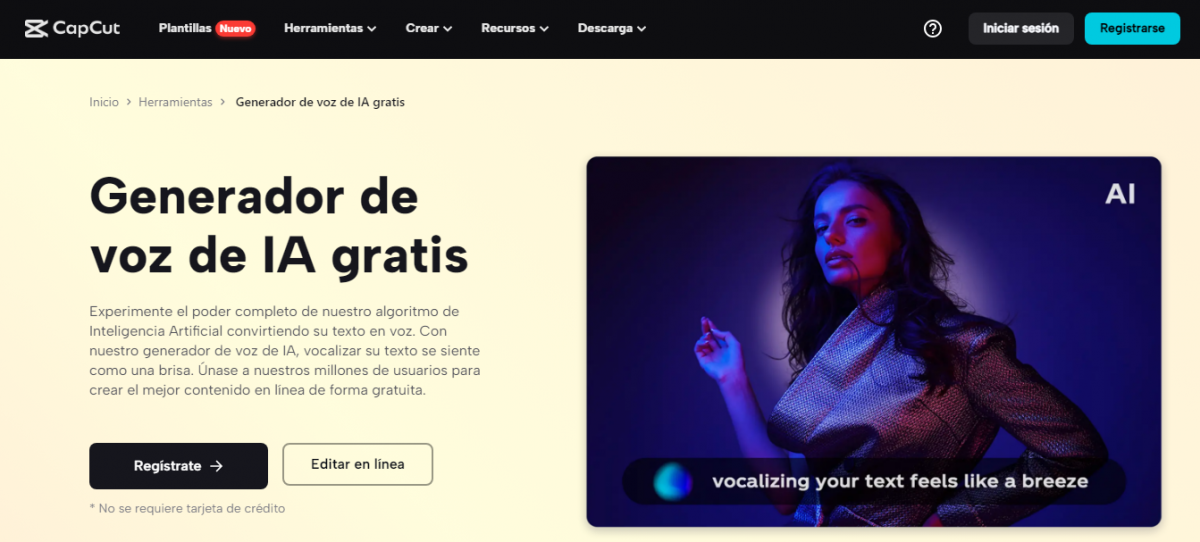Screen dimensions: 1200x542
Task: Click the CapCut logo icon
Action: pos(36,28)
